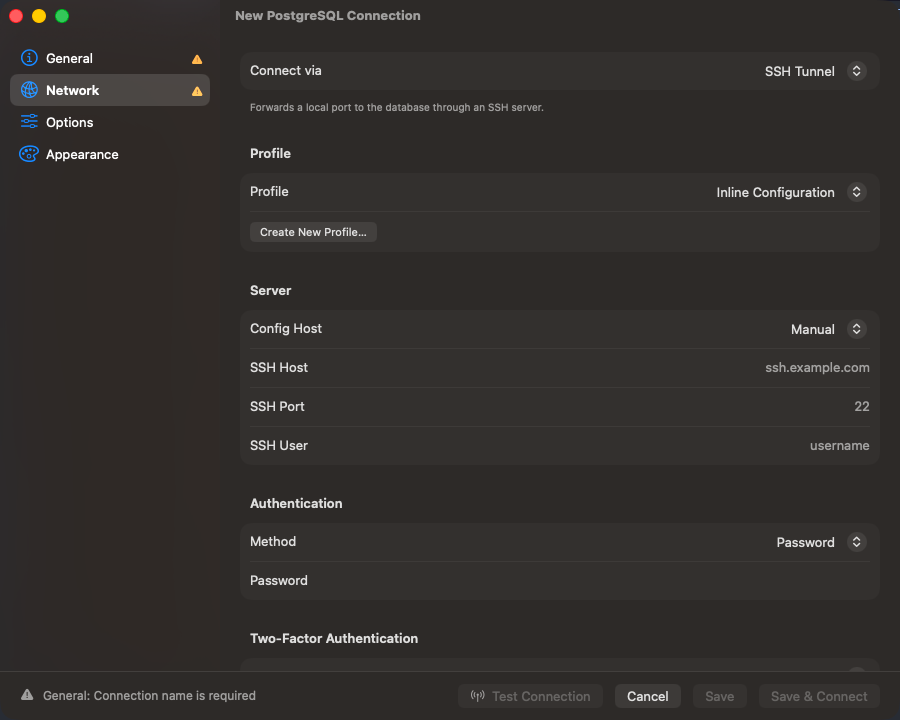Viewport: 900px width, 720px height.
Task: Open the Config Host Manual dropdown
Action: point(828,329)
